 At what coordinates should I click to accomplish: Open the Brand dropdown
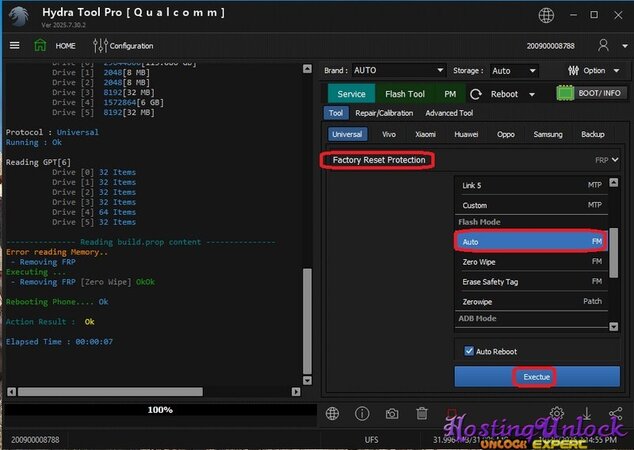click(398, 71)
